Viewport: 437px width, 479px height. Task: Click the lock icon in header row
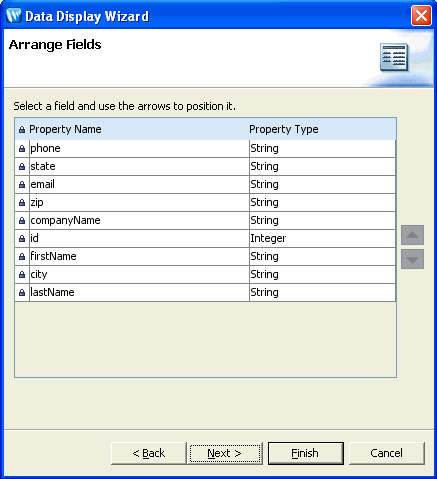(x=22, y=129)
